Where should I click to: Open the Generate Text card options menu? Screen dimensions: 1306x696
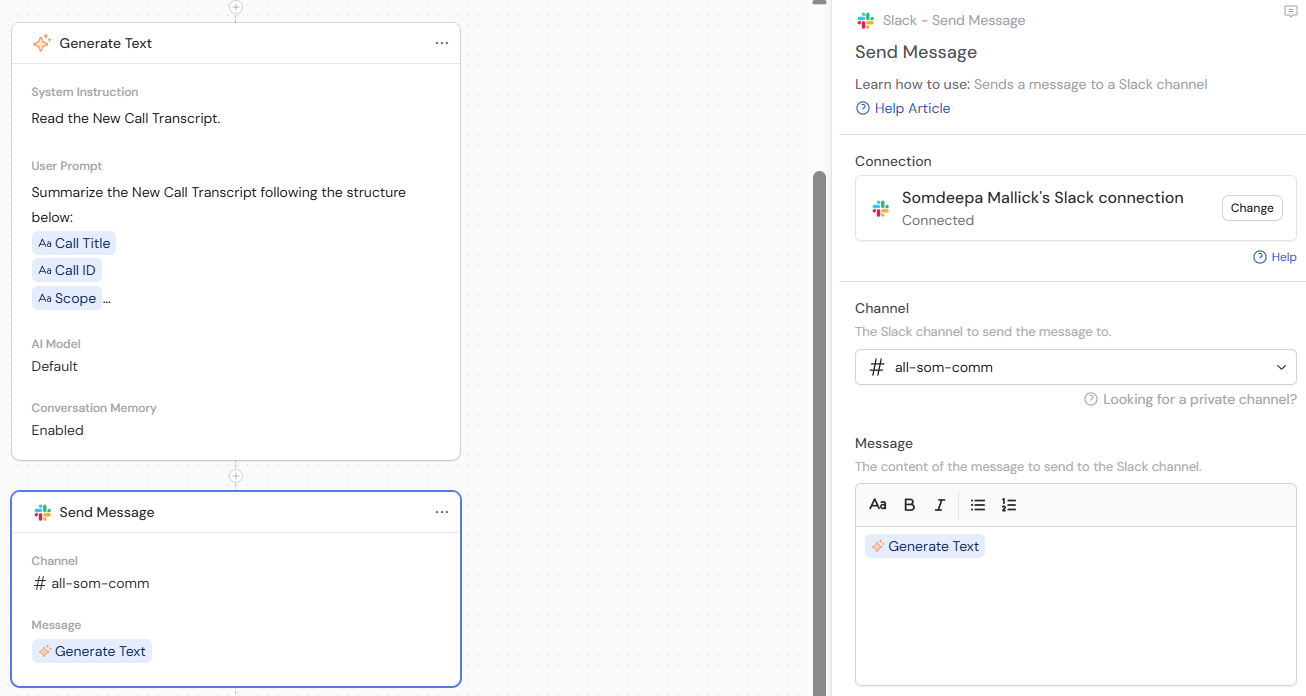[441, 43]
